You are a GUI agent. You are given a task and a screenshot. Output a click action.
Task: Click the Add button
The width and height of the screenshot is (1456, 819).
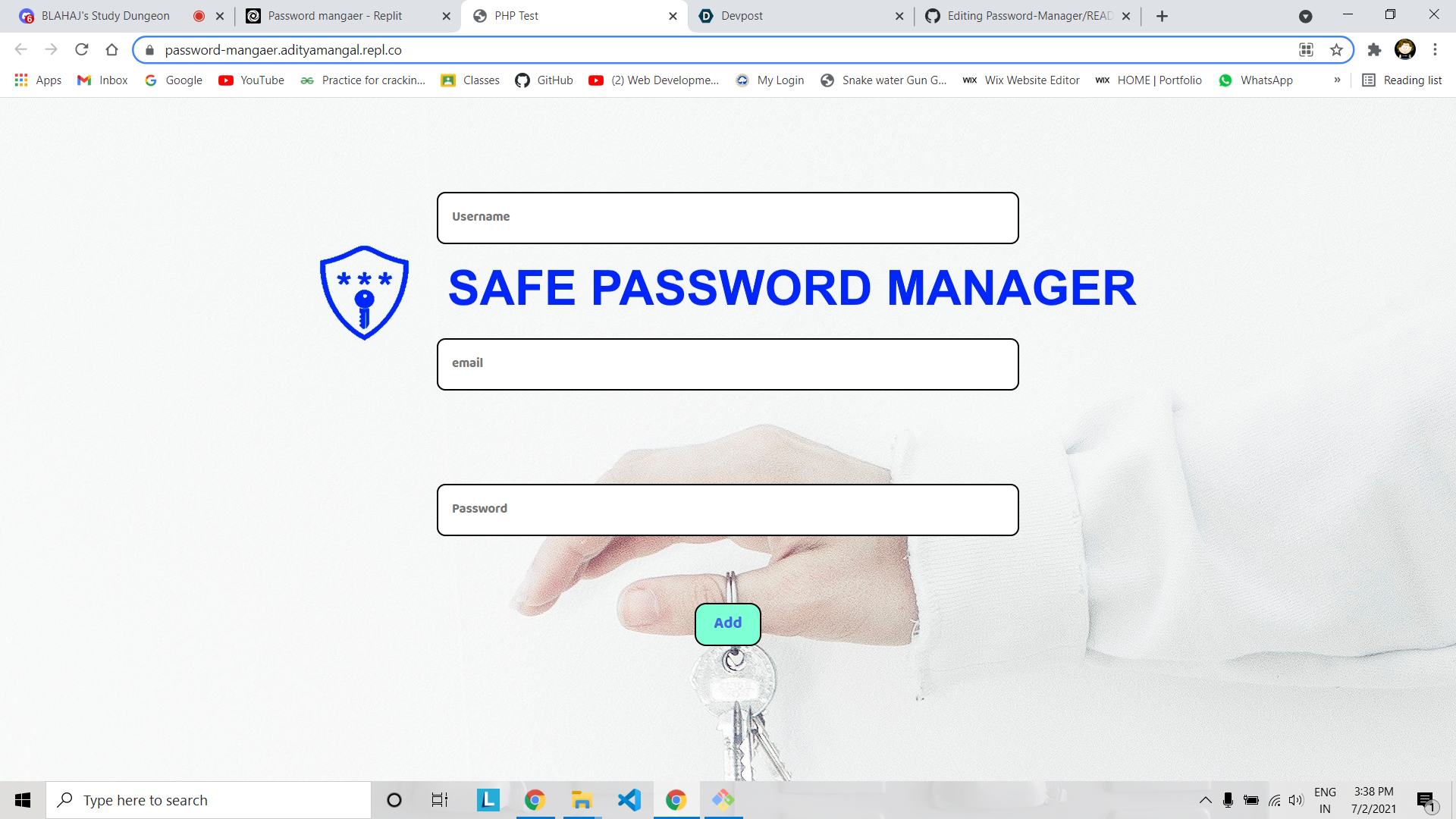tap(727, 623)
